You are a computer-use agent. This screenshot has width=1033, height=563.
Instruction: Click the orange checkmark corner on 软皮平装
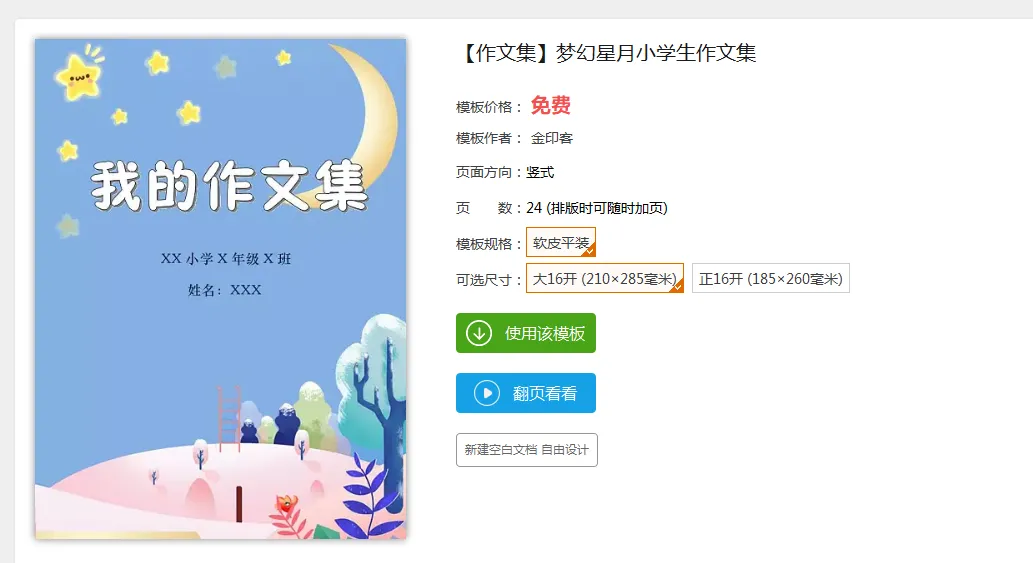590,250
